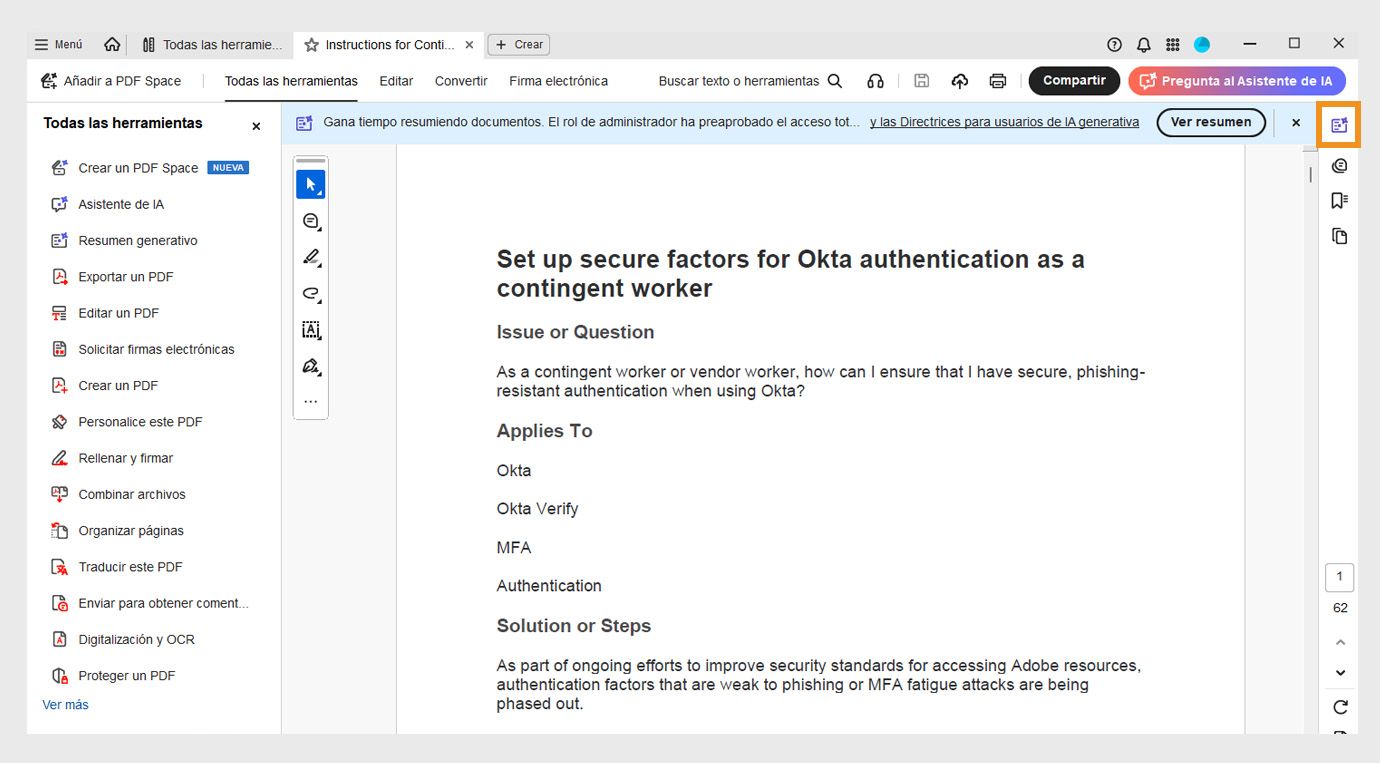This screenshot has width=1380, height=763.
Task: Open the bookmarks panel in right rail
Action: point(1340,201)
